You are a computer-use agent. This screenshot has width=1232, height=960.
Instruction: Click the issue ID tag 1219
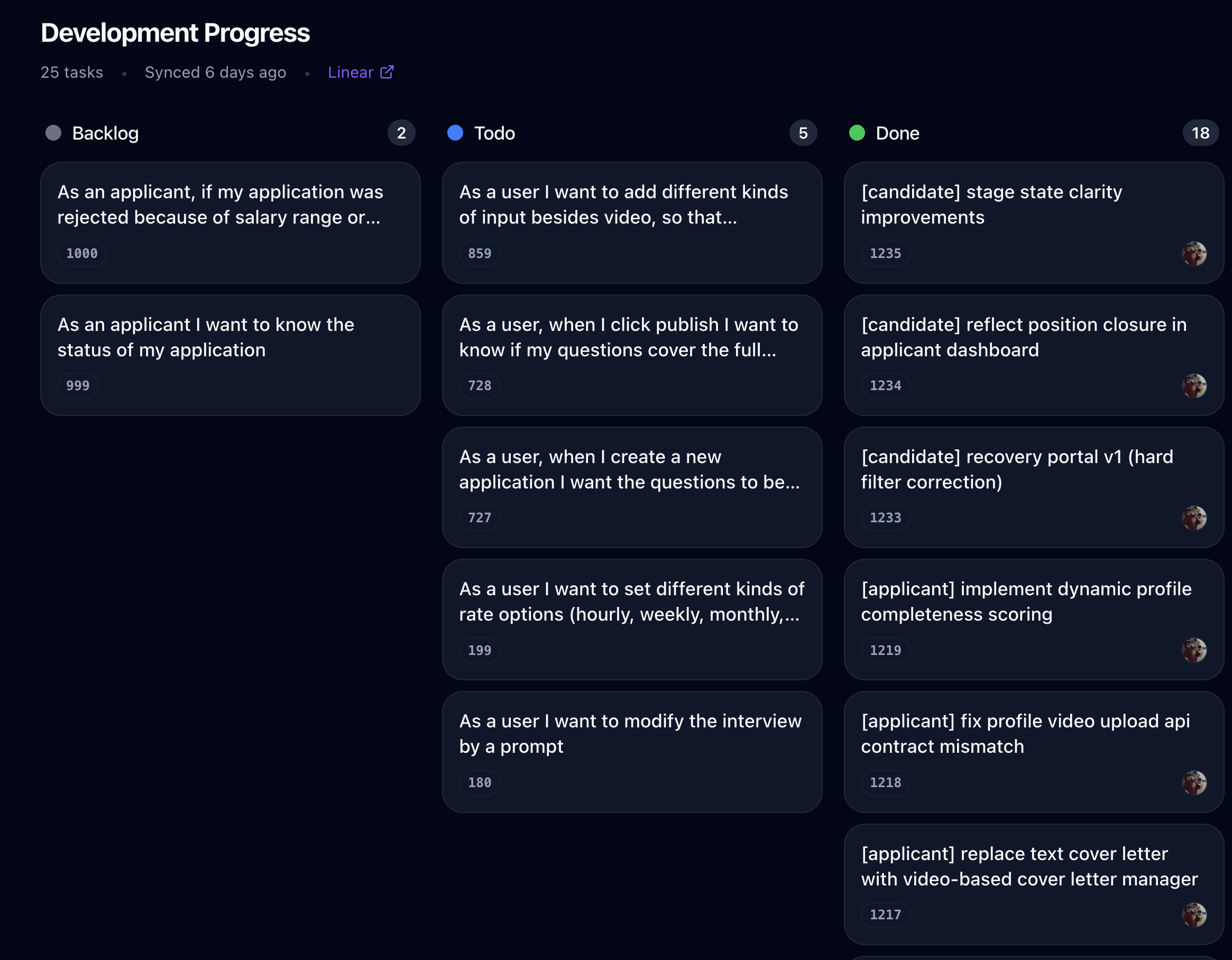tap(885, 650)
